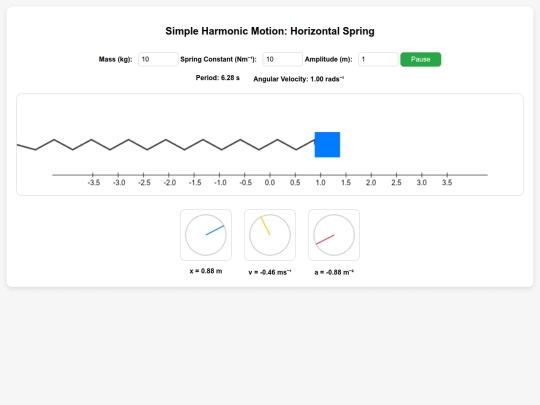Click the zigzag spring drawing
Viewport: 540px width, 405px height.
click(x=166, y=145)
